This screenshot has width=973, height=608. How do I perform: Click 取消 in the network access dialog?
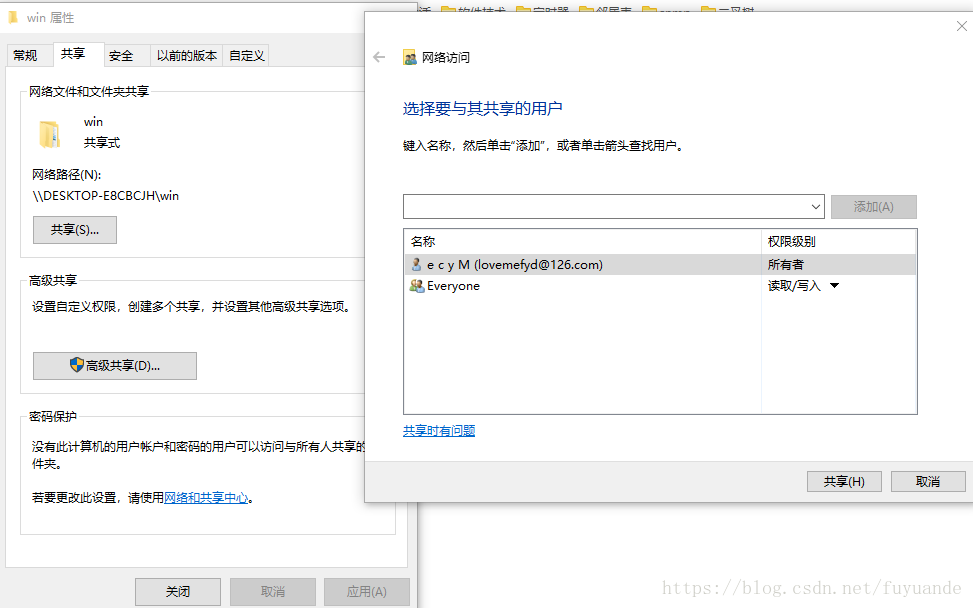pyautogui.click(x=928, y=481)
